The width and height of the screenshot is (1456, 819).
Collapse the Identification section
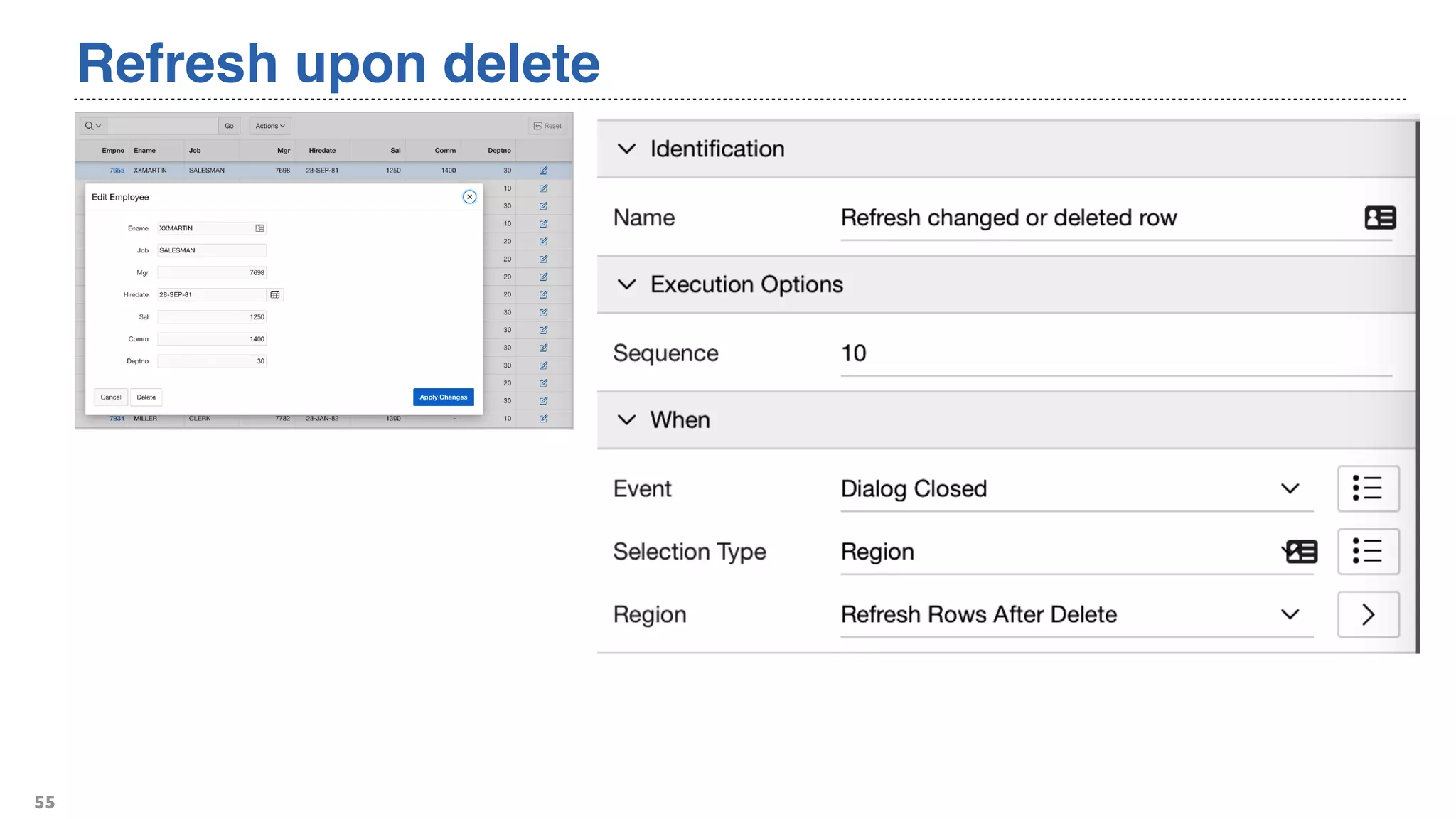pyautogui.click(x=626, y=149)
